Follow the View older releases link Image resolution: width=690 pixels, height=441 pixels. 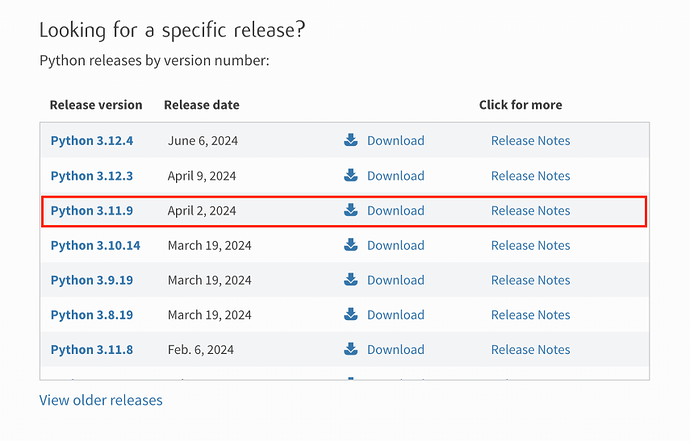101,400
